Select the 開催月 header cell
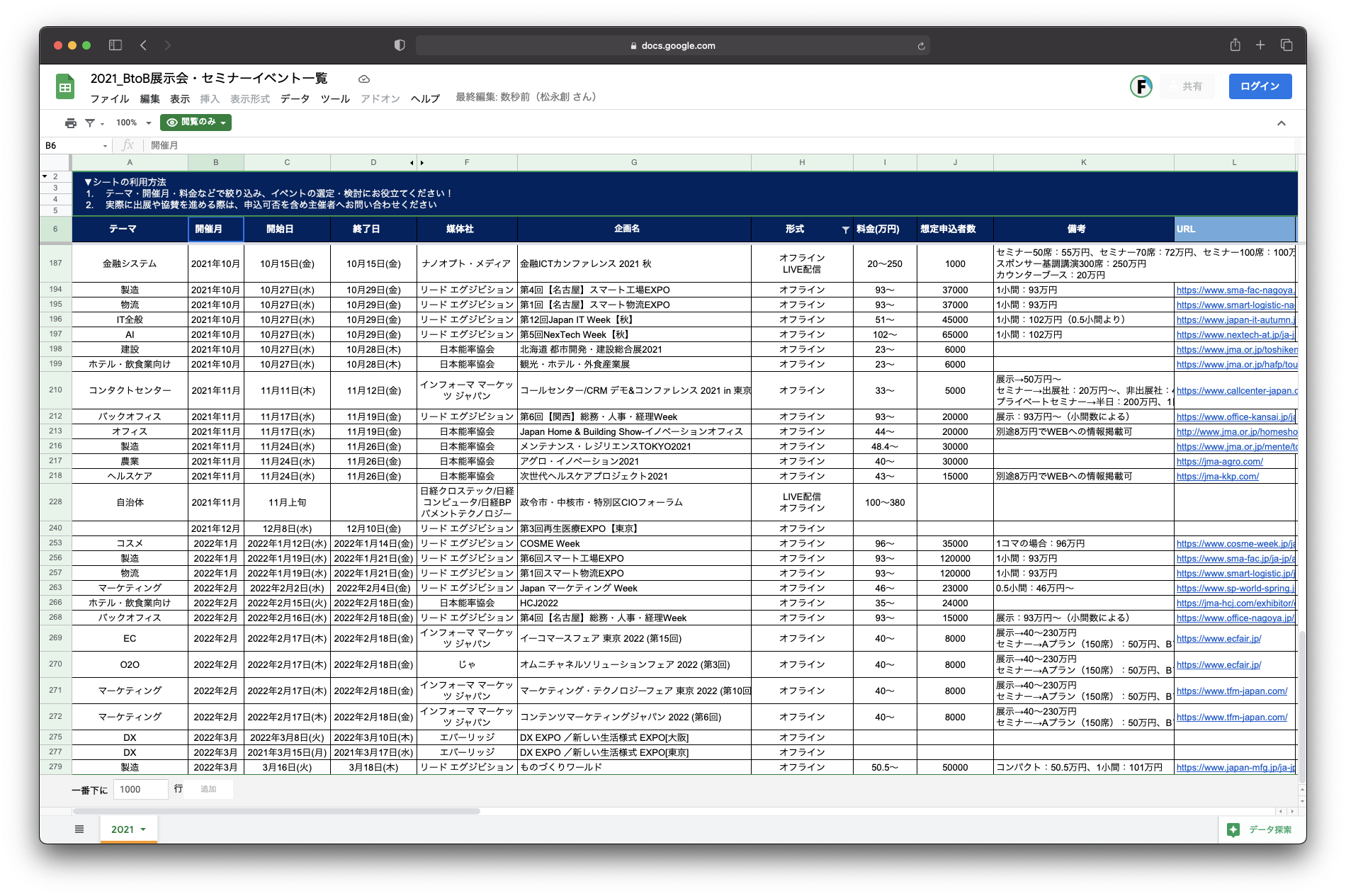Screen dimensions: 1346x896 pos(216,229)
